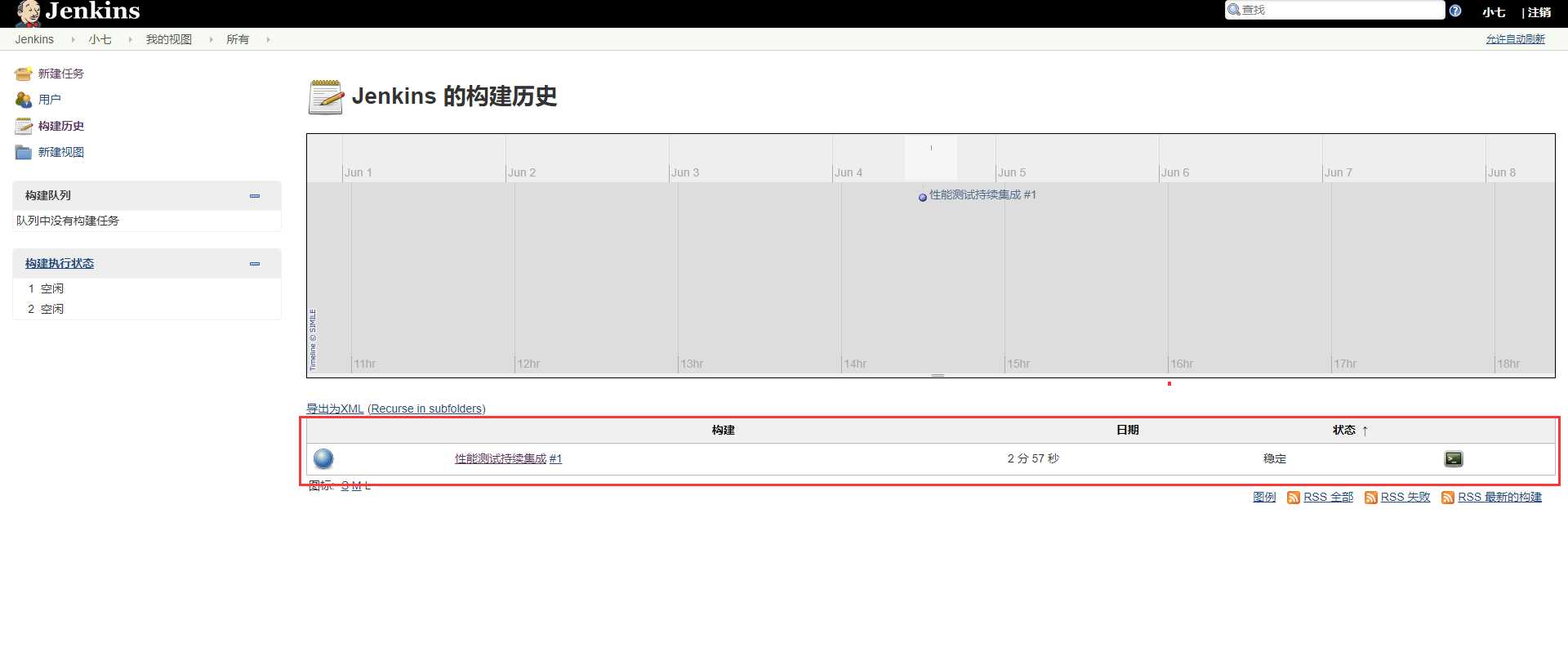
Task: Expand the 小七 breadcrumb arrow
Action: [130, 39]
